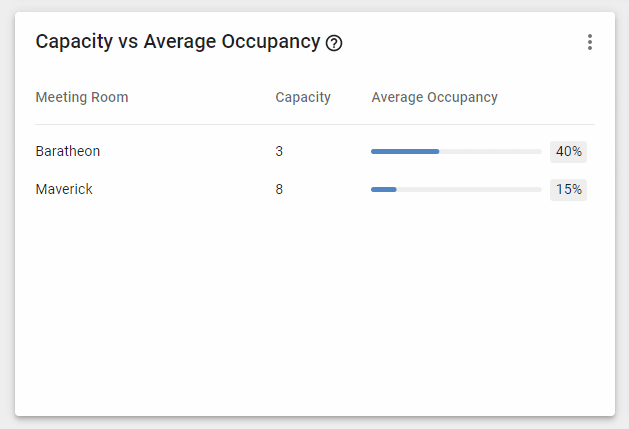Click the Capacity vs Average Occupancy title
This screenshot has width=629, height=429.
(x=178, y=42)
